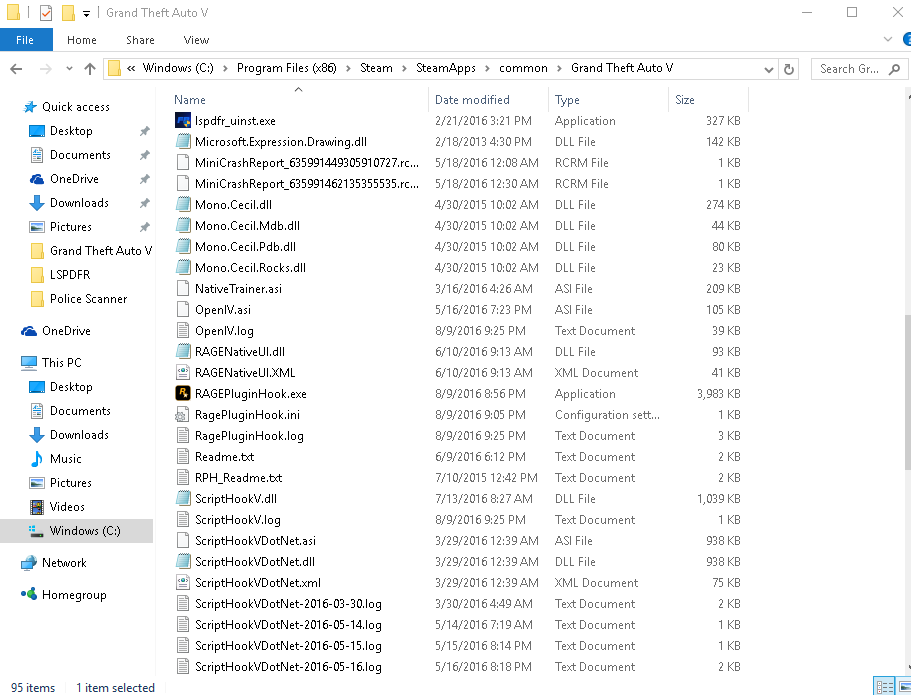Click the OneDrive cloud icon under Quick access
The width and height of the screenshot is (911, 695).
(x=37, y=179)
